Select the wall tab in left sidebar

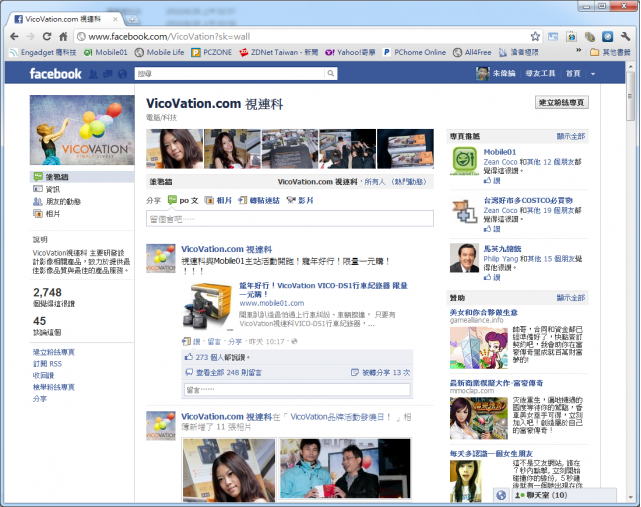point(82,177)
